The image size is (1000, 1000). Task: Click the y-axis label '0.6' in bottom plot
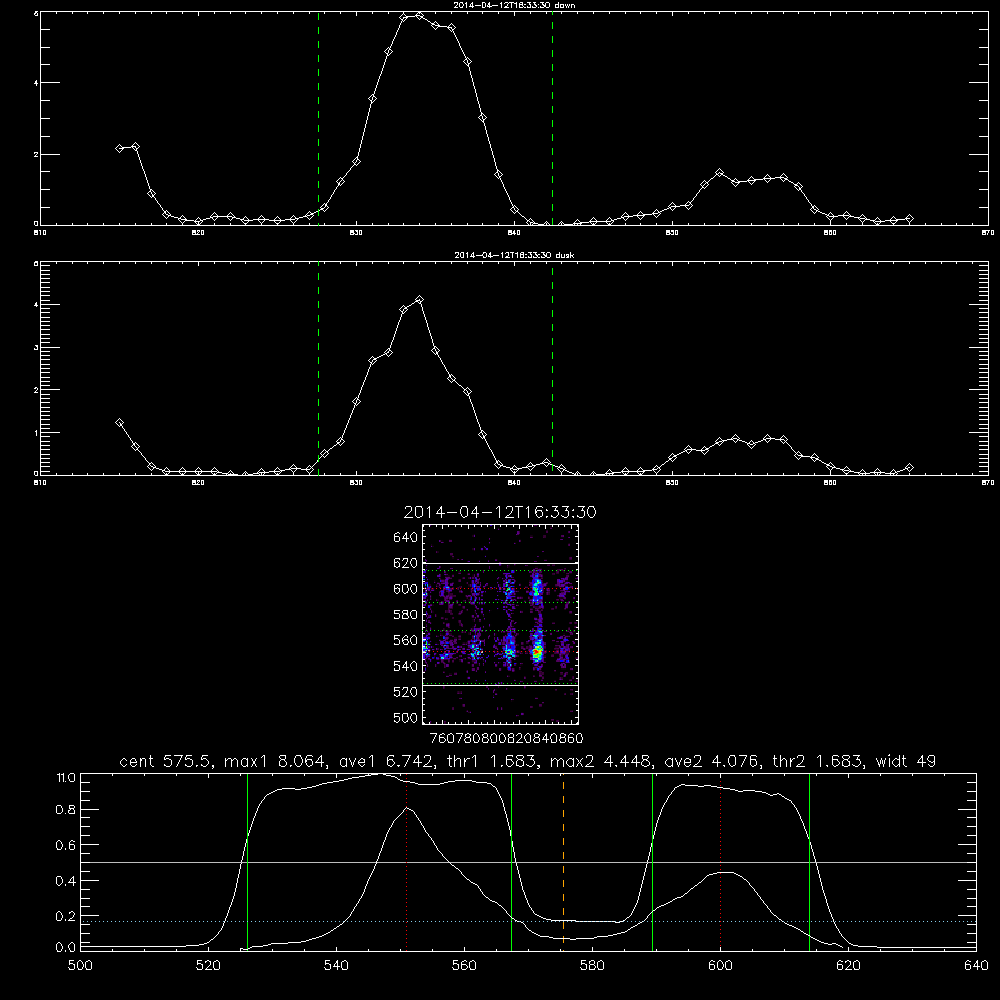click(x=66, y=846)
